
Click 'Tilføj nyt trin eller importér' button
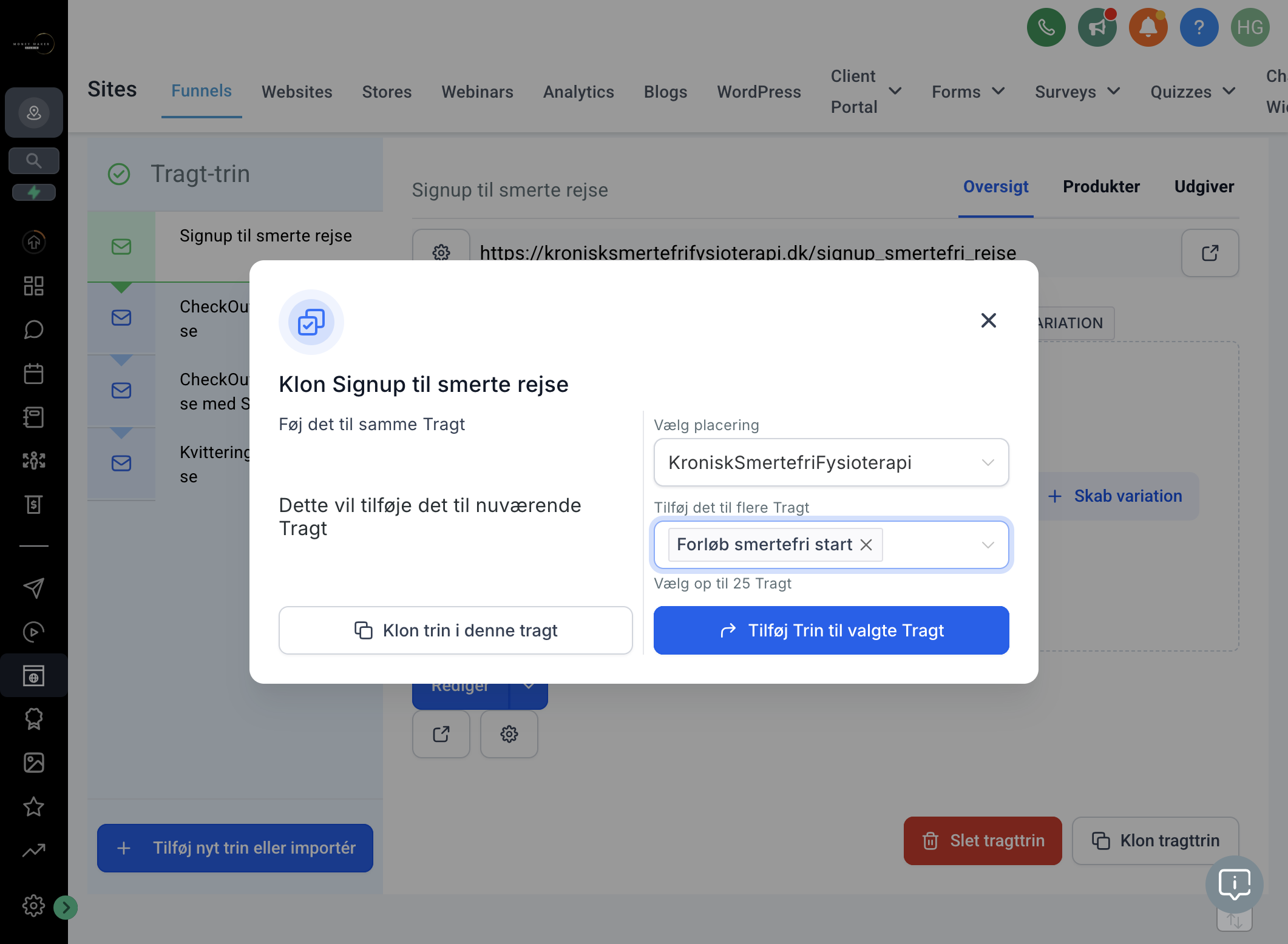235,848
